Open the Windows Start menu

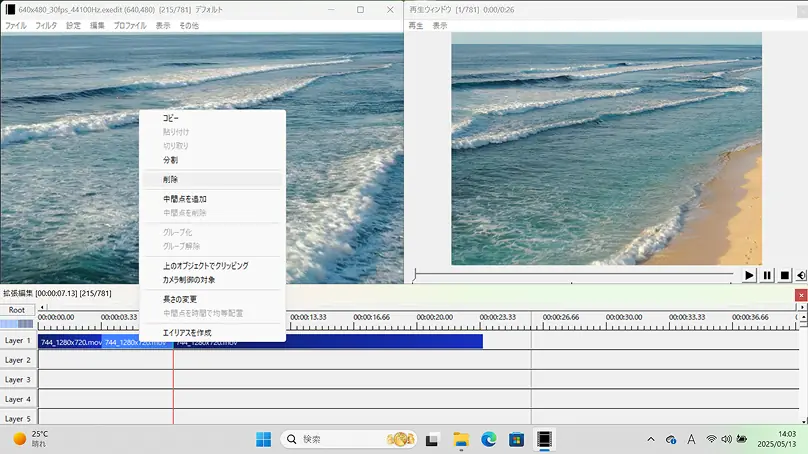263,440
